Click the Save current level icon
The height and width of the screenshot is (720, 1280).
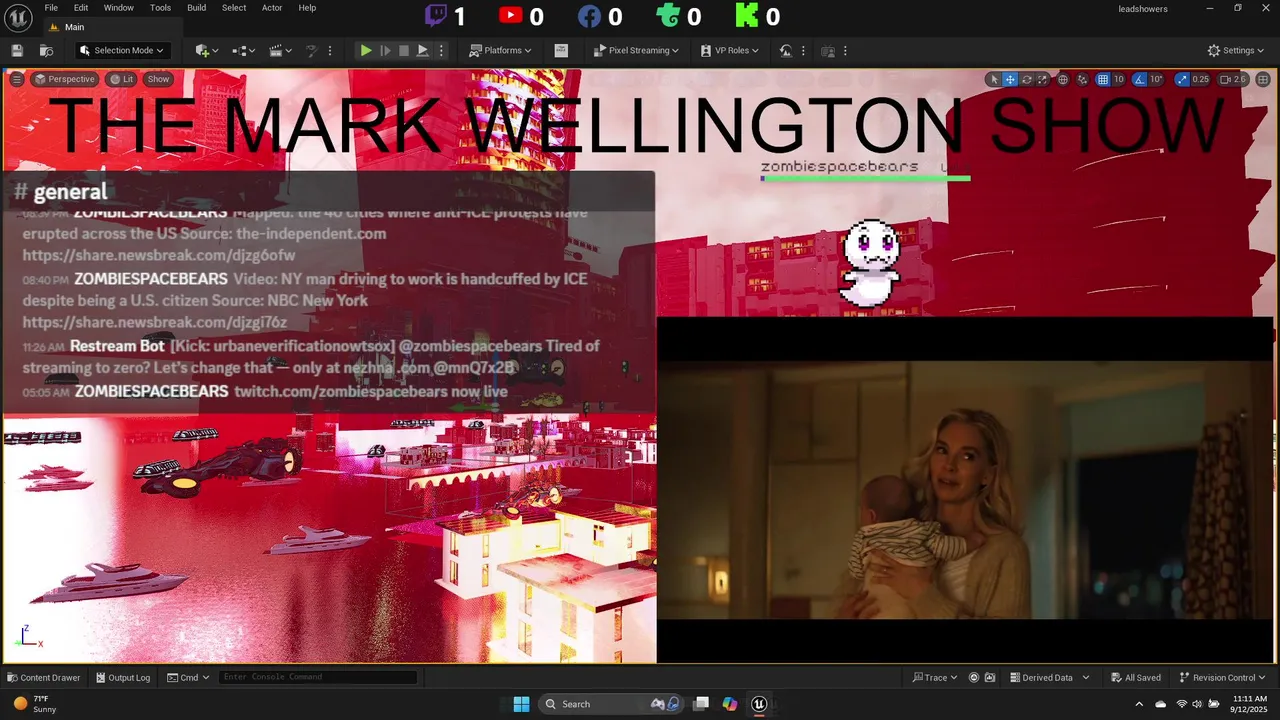17,50
